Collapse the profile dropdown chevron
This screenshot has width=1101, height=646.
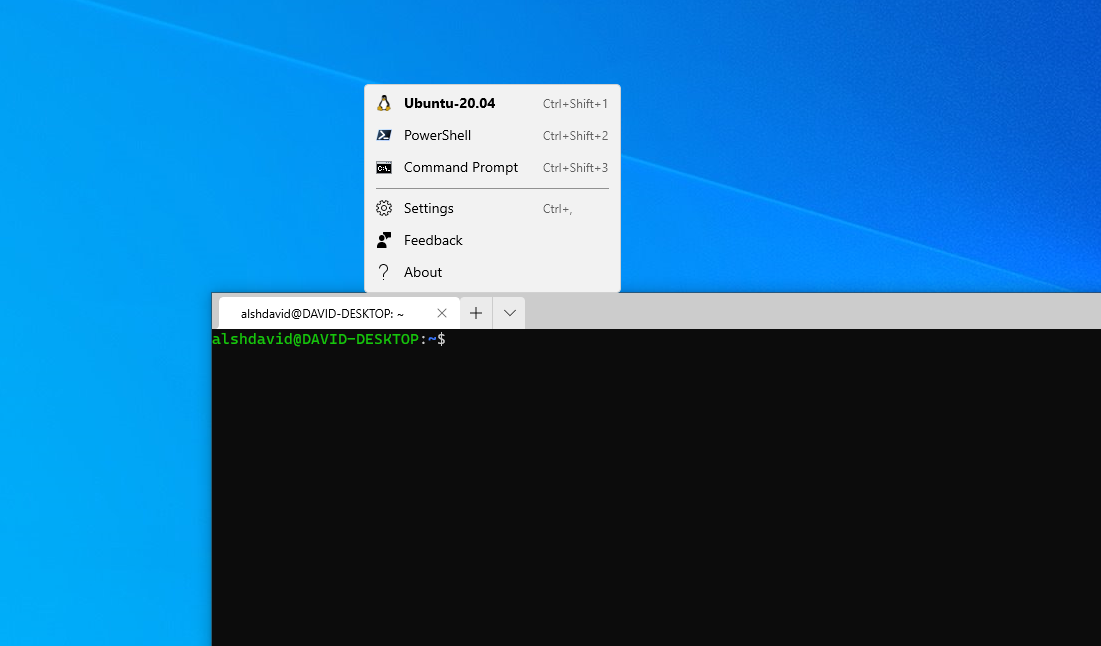click(x=509, y=313)
